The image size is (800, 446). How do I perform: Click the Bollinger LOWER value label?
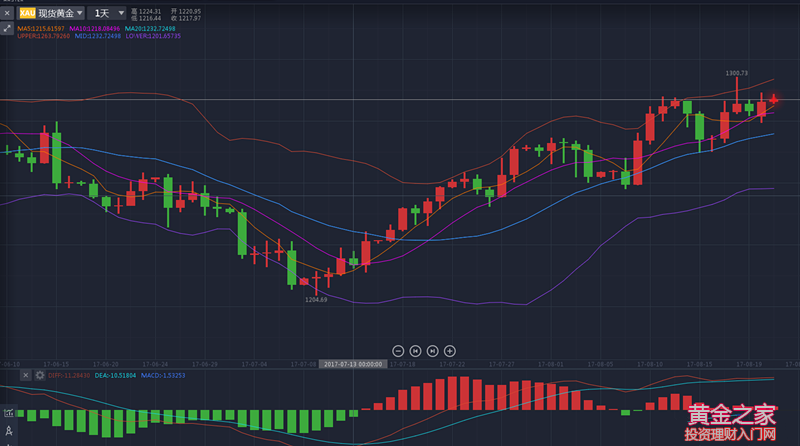coord(154,36)
